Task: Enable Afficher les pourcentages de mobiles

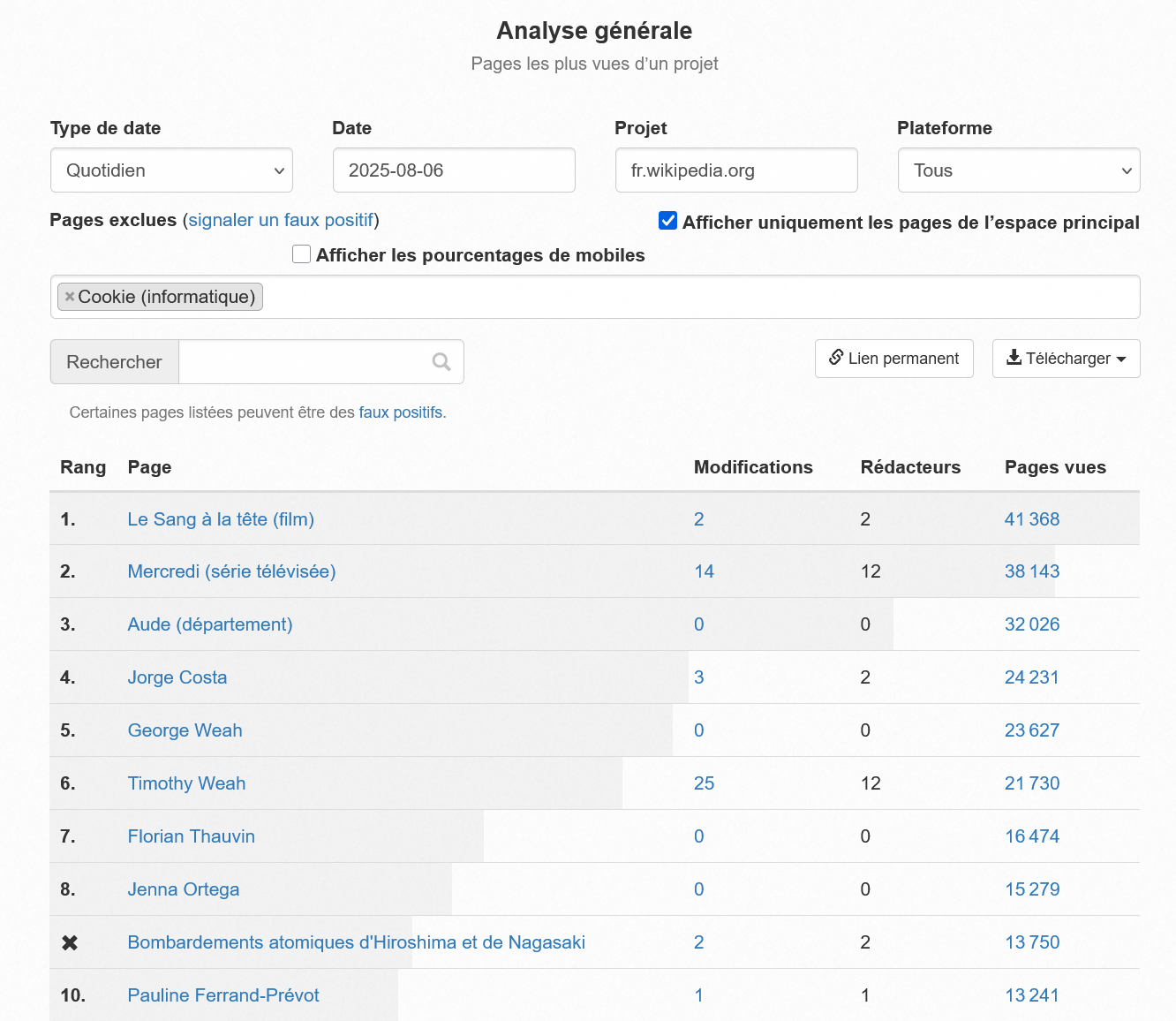Action: pyautogui.click(x=302, y=254)
